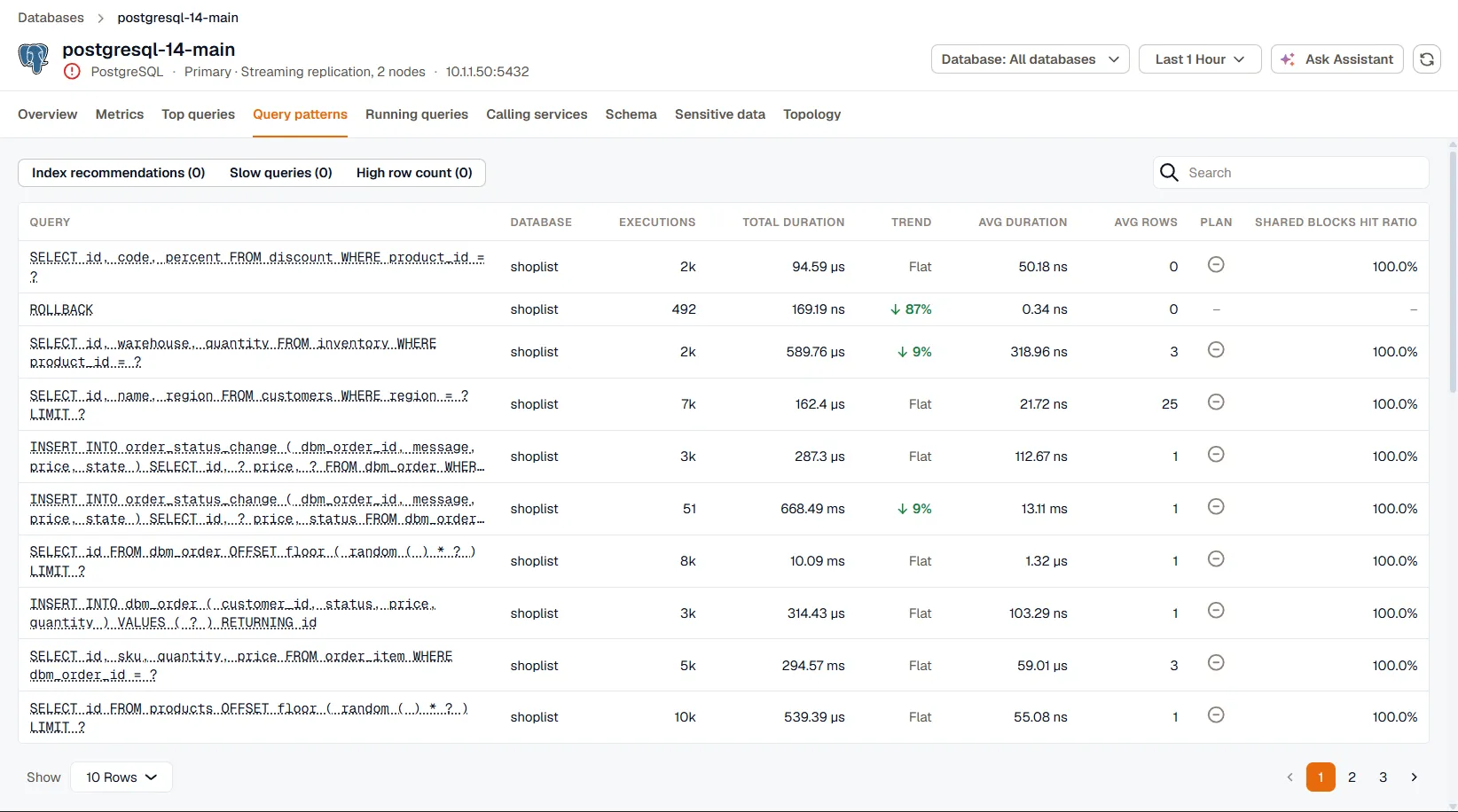Open the SELECT FROM order_item query
1458x812 pixels.
tap(241, 666)
